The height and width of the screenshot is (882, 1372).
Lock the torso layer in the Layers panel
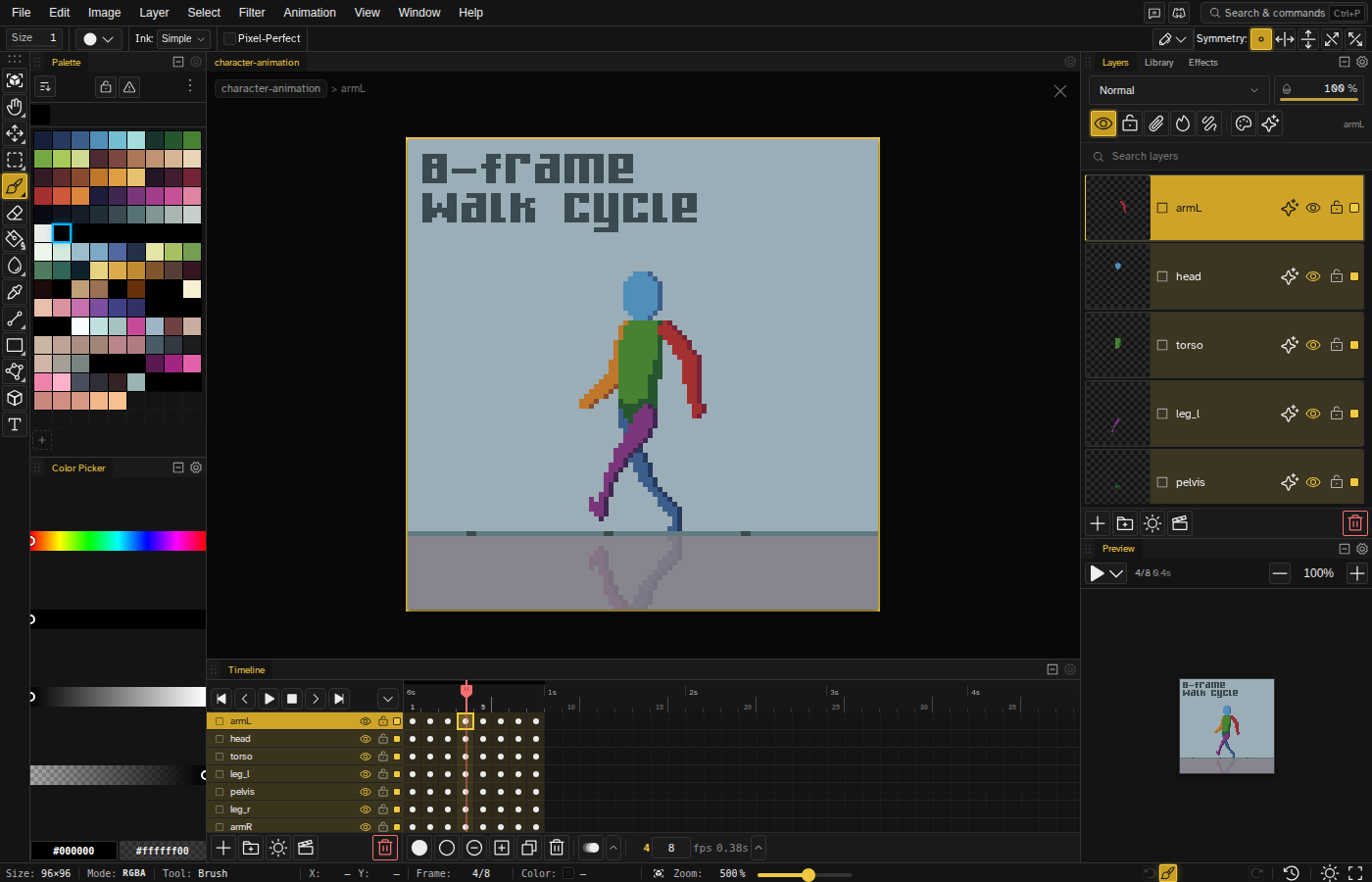[x=1337, y=345]
